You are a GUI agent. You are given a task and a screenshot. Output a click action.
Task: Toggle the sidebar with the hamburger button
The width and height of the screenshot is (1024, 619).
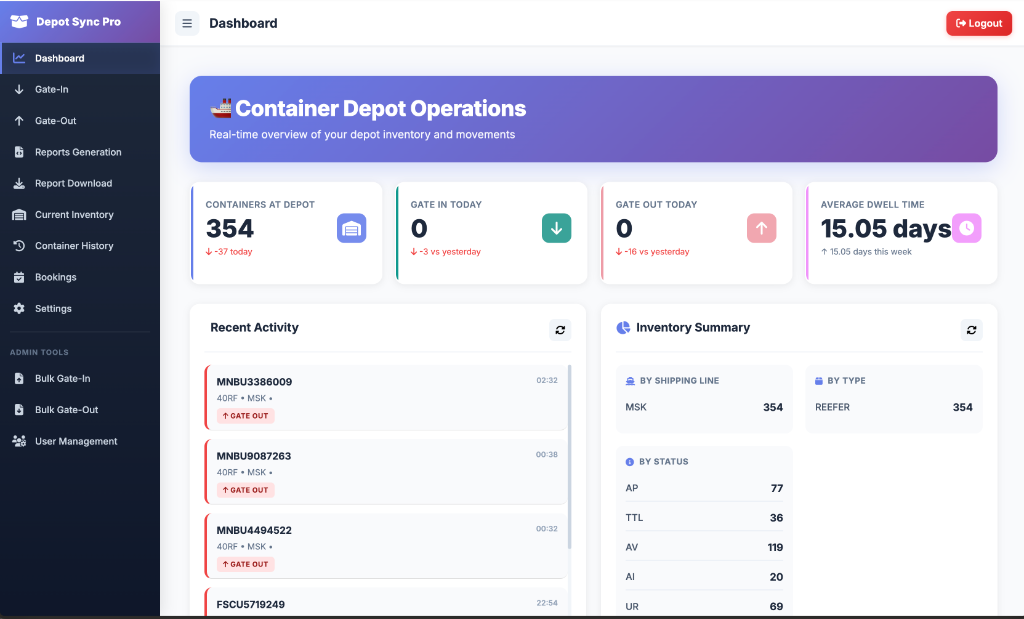(x=187, y=22)
